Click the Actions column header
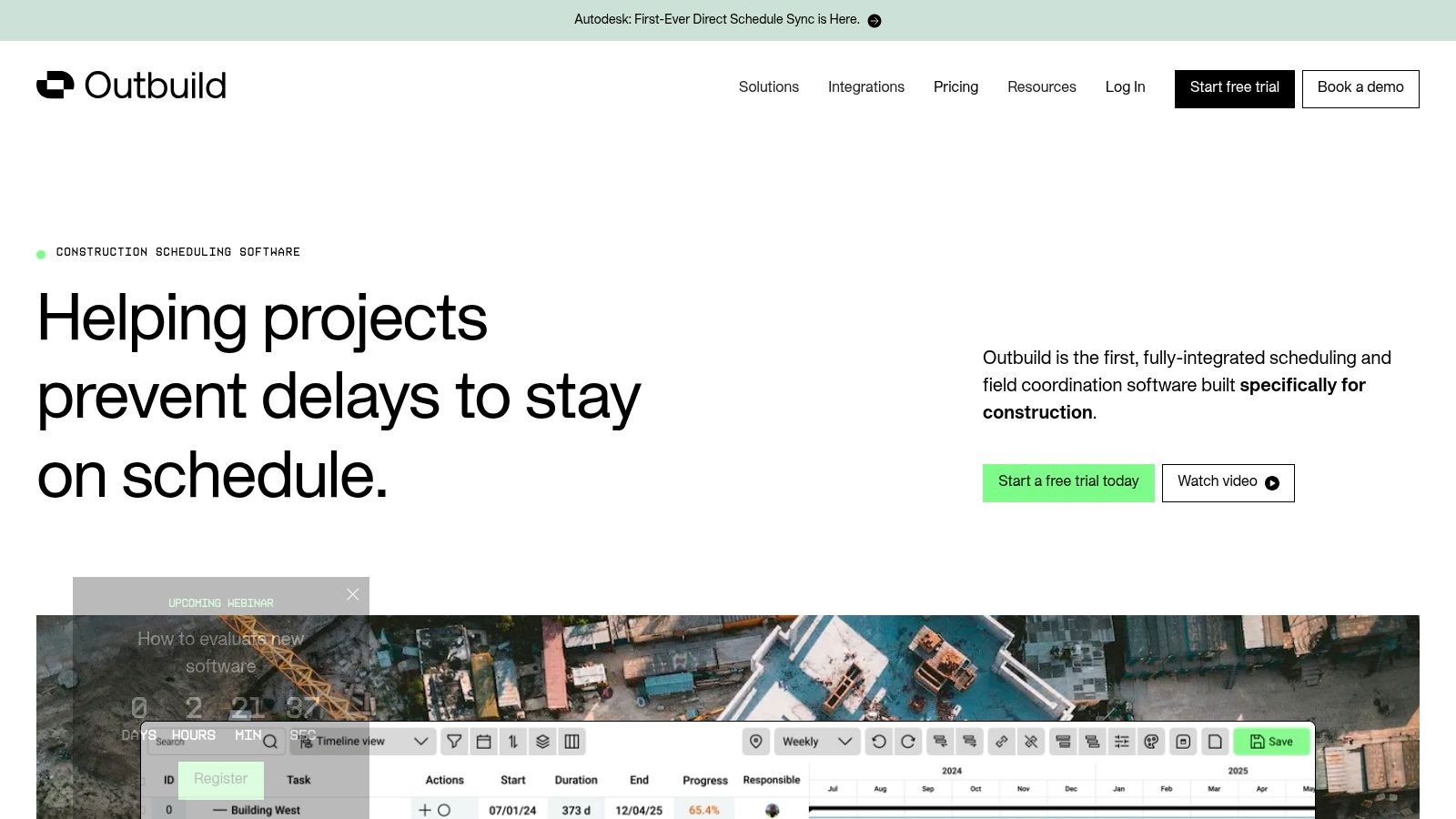The image size is (1456, 819). click(x=445, y=780)
